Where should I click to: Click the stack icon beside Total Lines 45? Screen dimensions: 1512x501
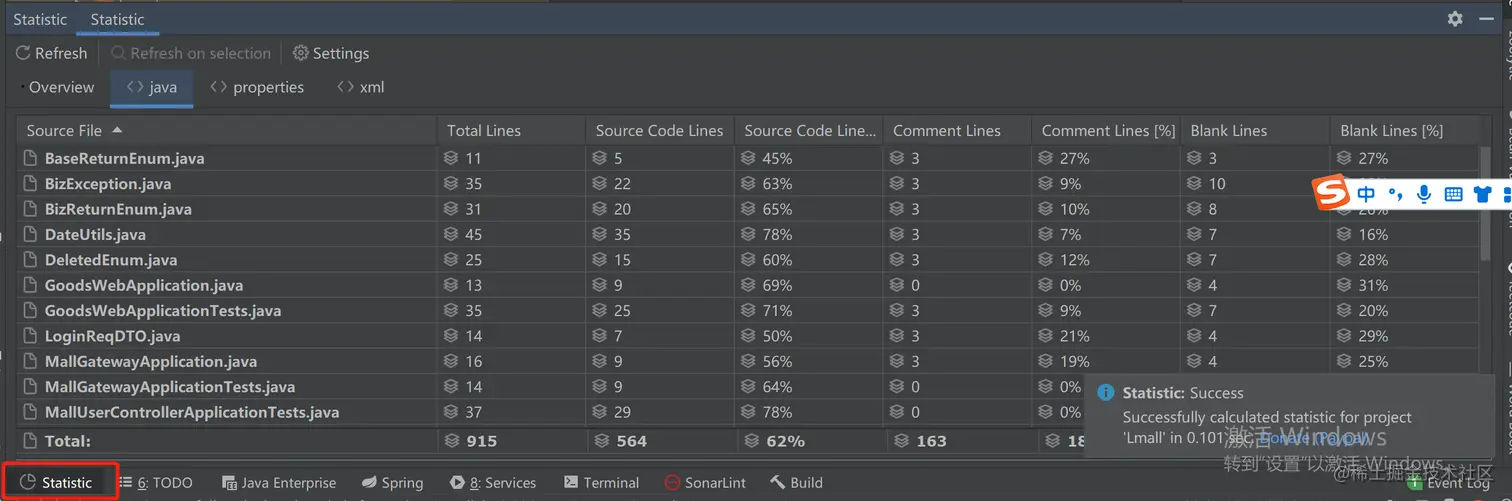coord(452,234)
